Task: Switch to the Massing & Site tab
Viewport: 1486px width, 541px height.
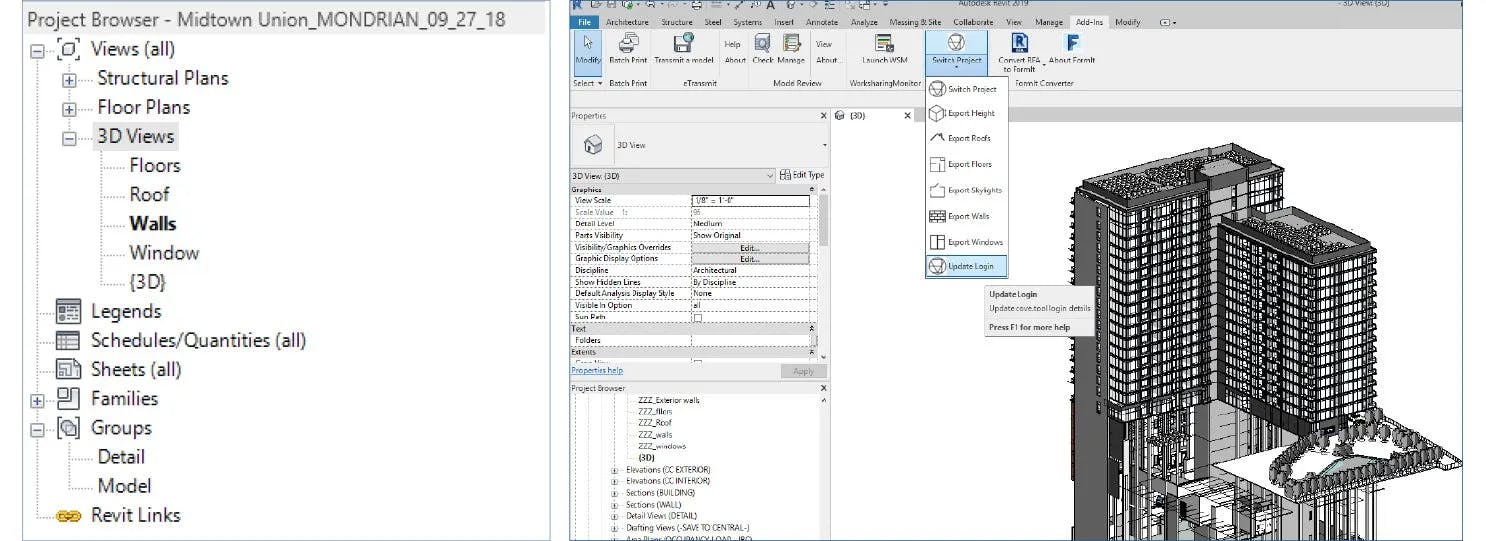Action: click(x=915, y=22)
